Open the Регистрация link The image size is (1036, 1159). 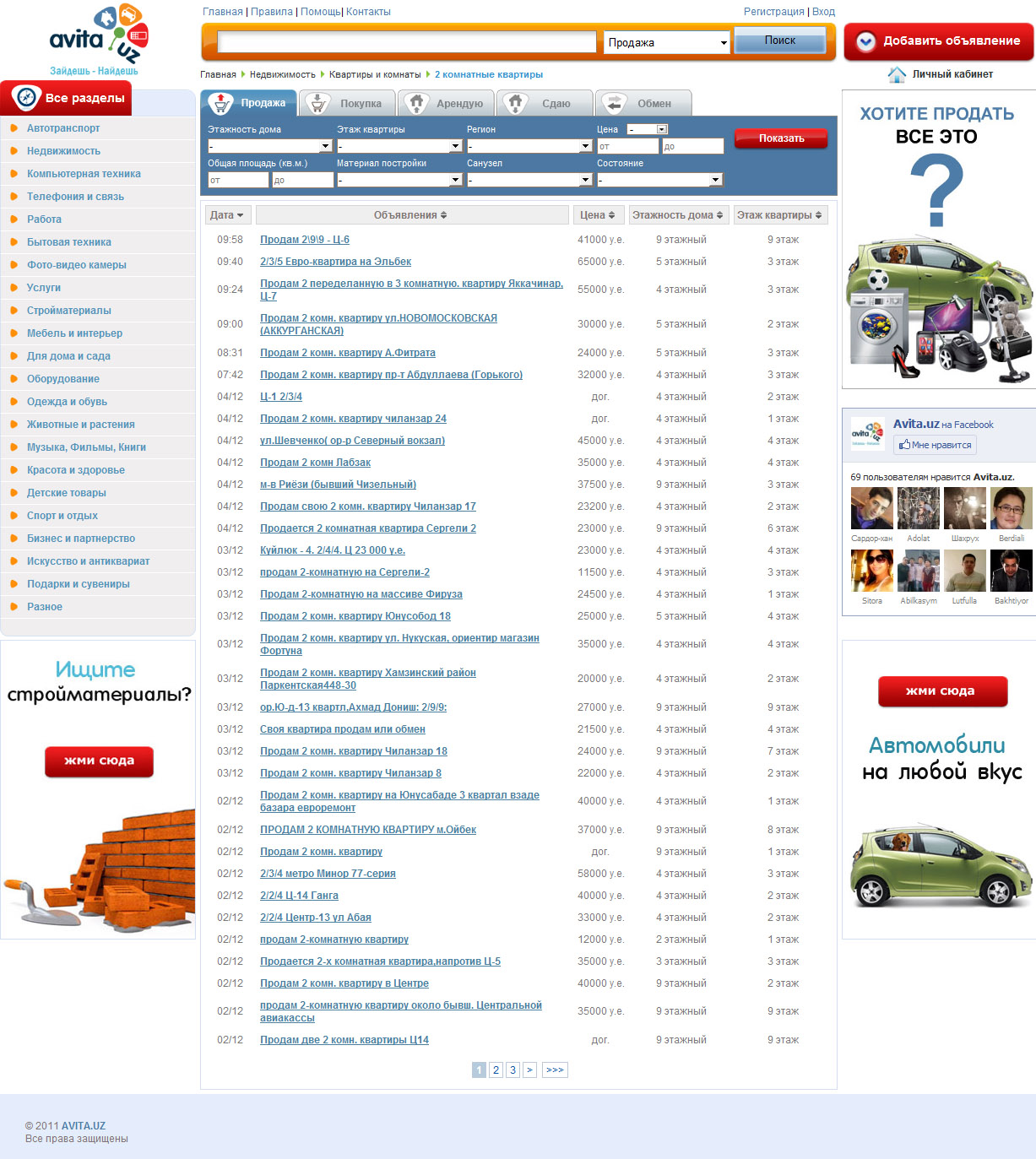773,12
